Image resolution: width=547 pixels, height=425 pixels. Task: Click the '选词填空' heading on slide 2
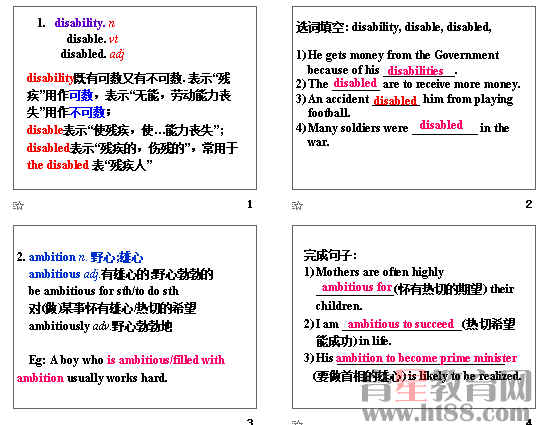click(320, 27)
